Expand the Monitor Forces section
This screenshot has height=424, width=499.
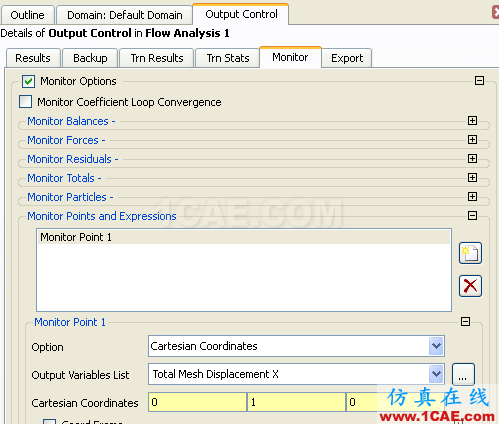[x=472, y=140]
